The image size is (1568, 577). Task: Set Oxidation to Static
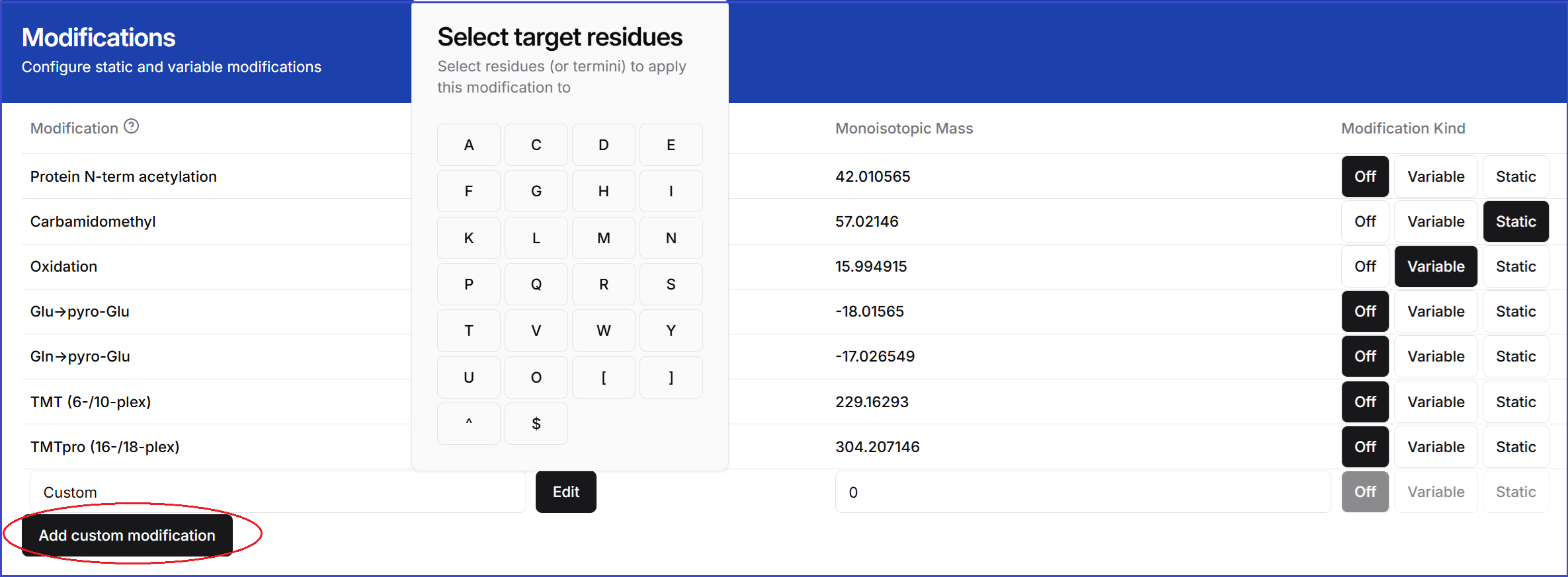pyautogui.click(x=1515, y=266)
